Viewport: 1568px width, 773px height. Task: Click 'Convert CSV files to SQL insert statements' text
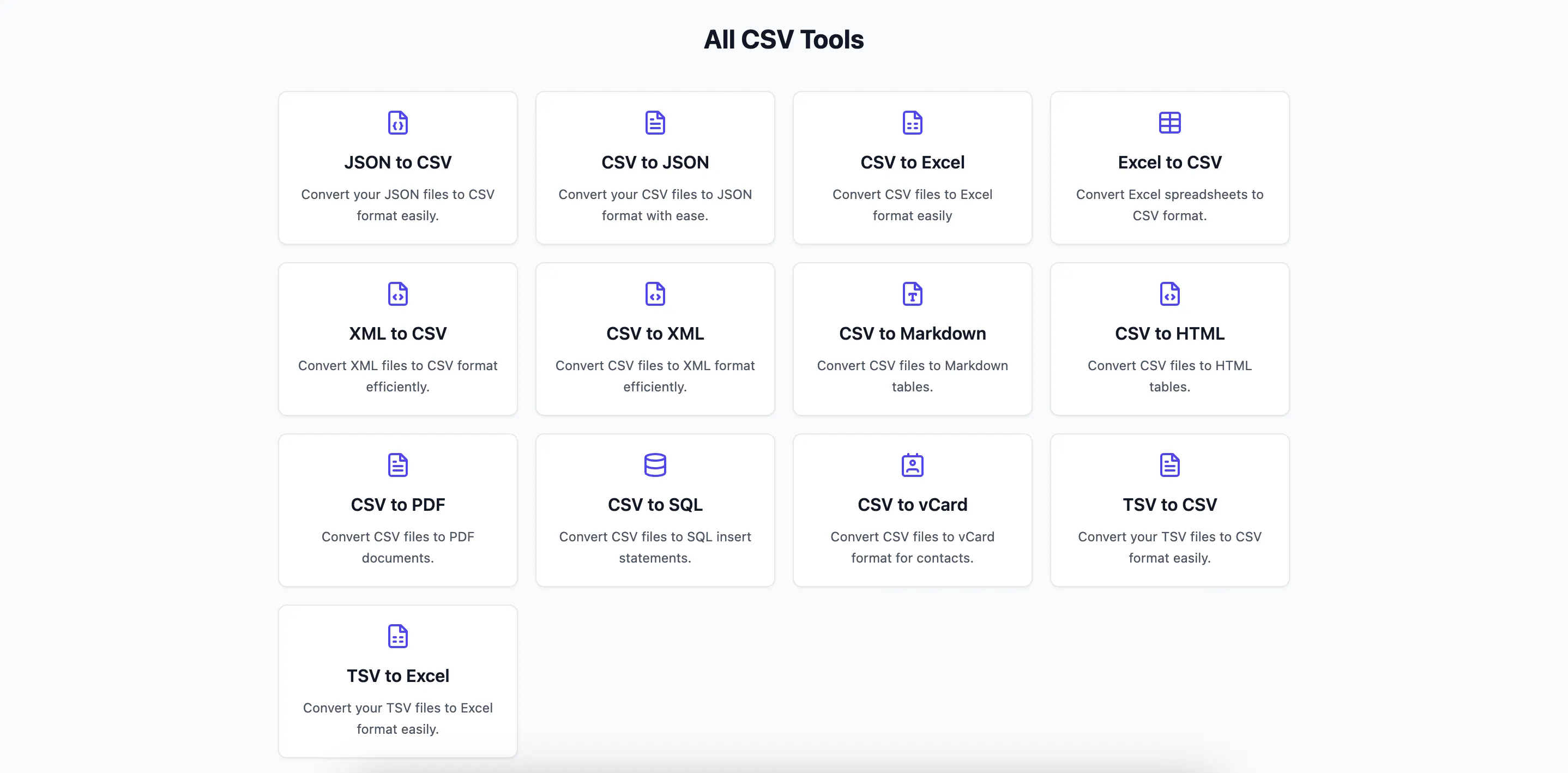[x=655, y=547]
